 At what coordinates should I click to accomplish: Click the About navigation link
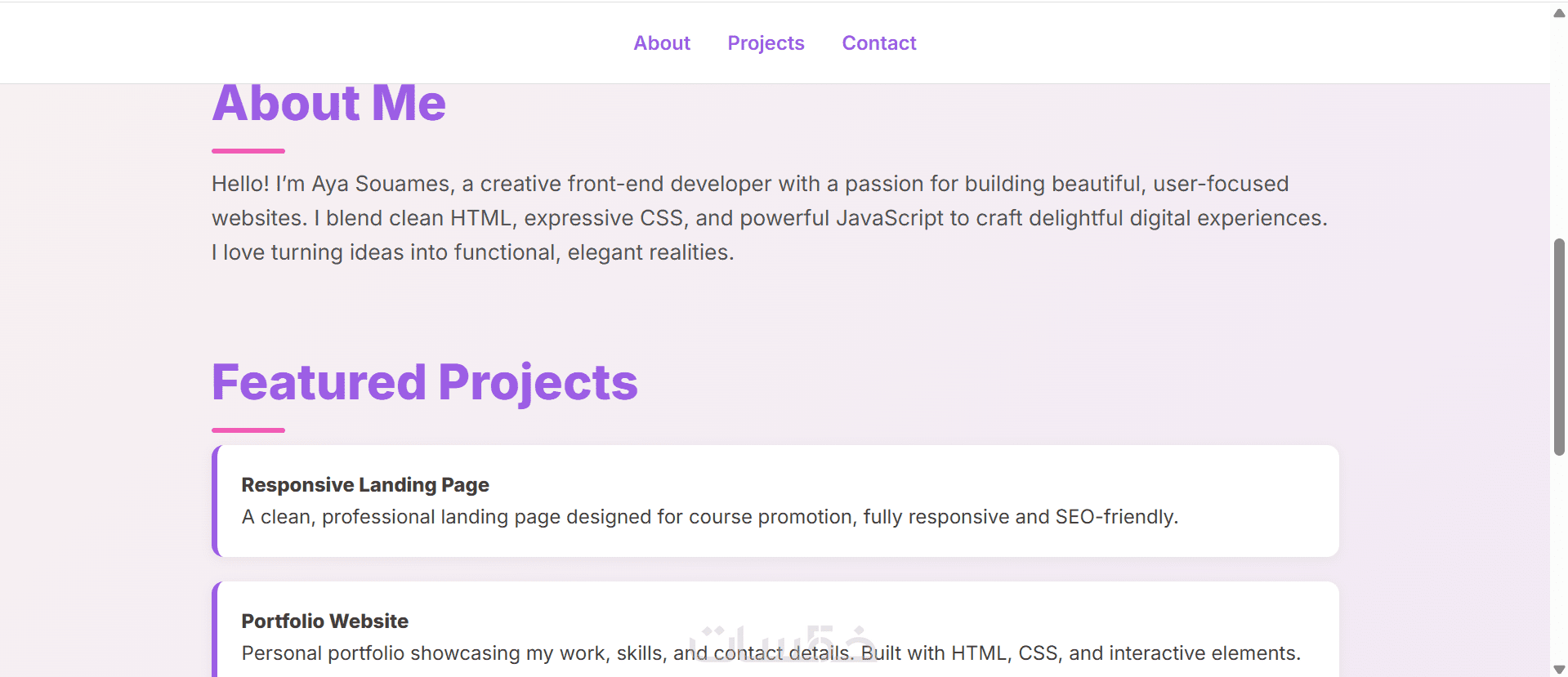coord(662,43)
